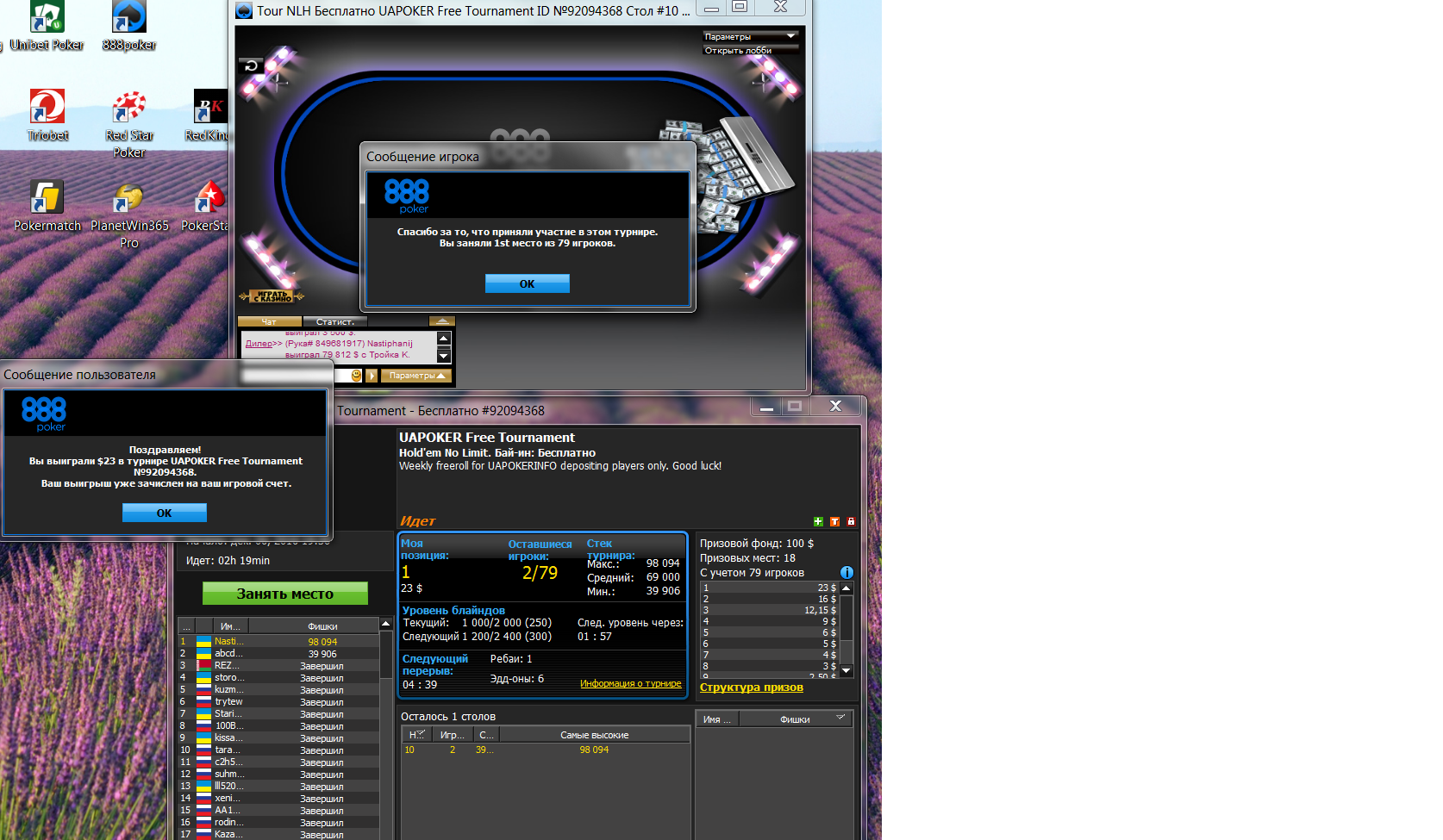
Task: Switch to the Статист. tab
Action: (x=336, y=321)
